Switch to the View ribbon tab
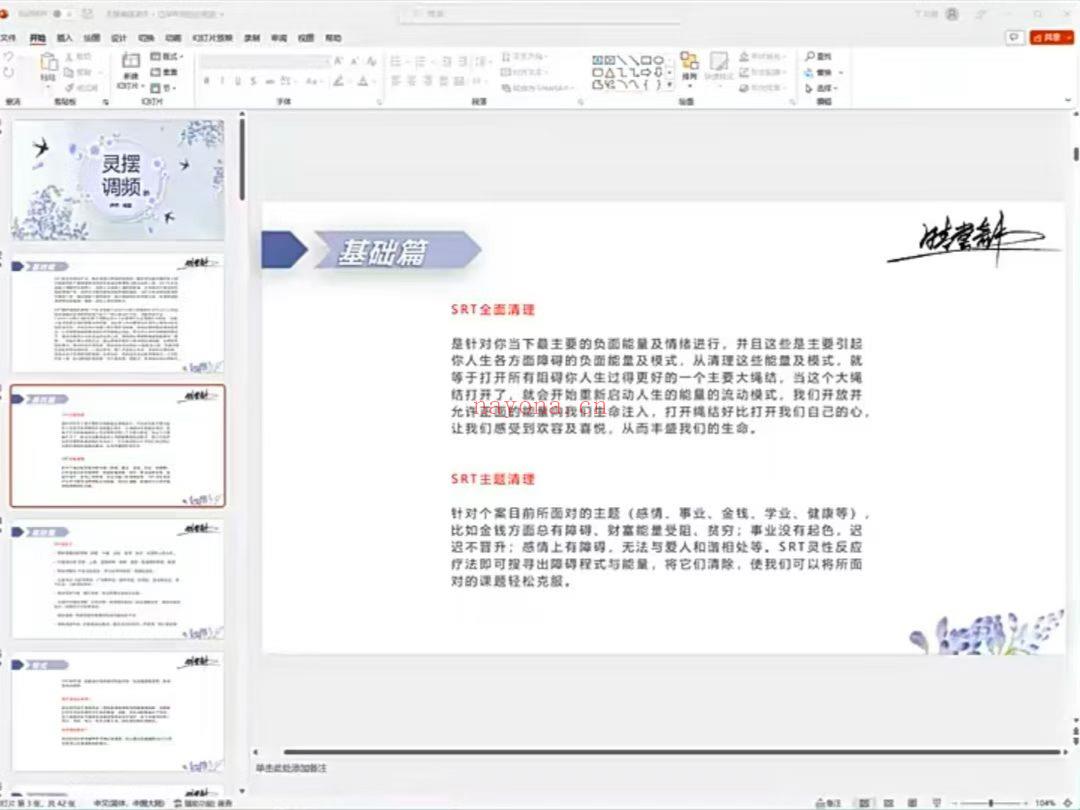Screen dimensions: 1080x810 click(x=306, y=38)
